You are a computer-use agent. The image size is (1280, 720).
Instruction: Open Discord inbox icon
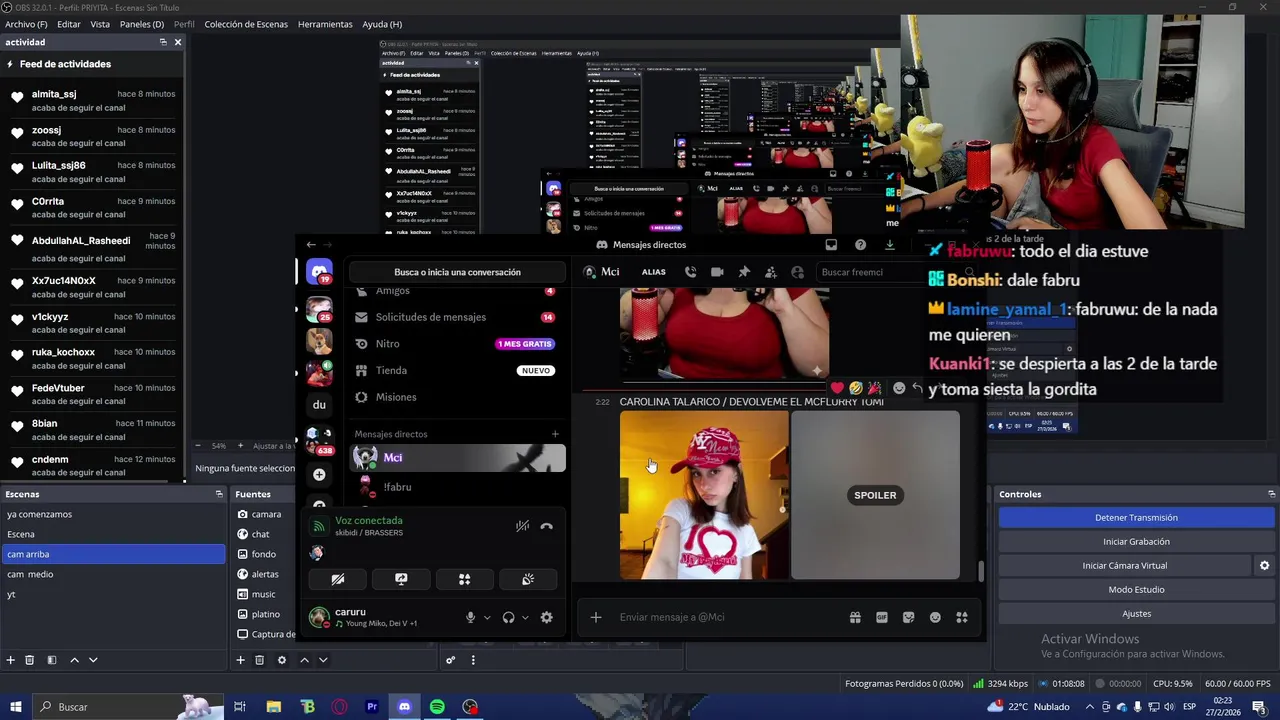[x=831, y=245]
